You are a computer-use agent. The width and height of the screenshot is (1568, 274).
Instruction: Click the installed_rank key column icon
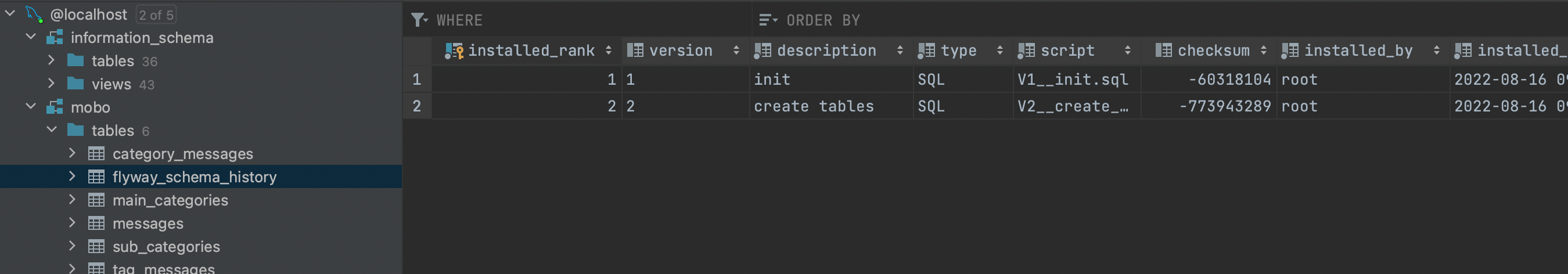[454, 51]
